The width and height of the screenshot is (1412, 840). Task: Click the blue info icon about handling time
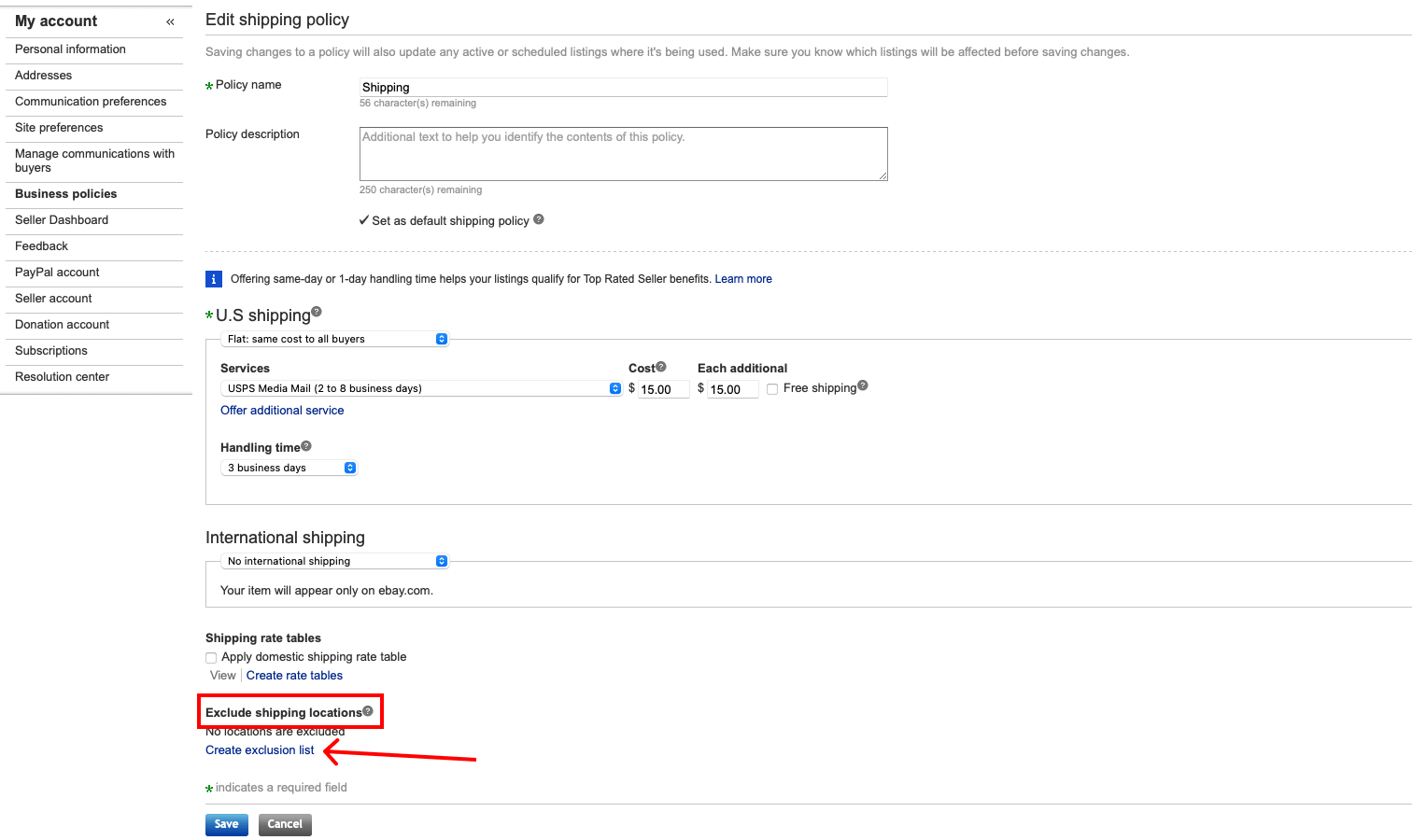pos(213,278)
